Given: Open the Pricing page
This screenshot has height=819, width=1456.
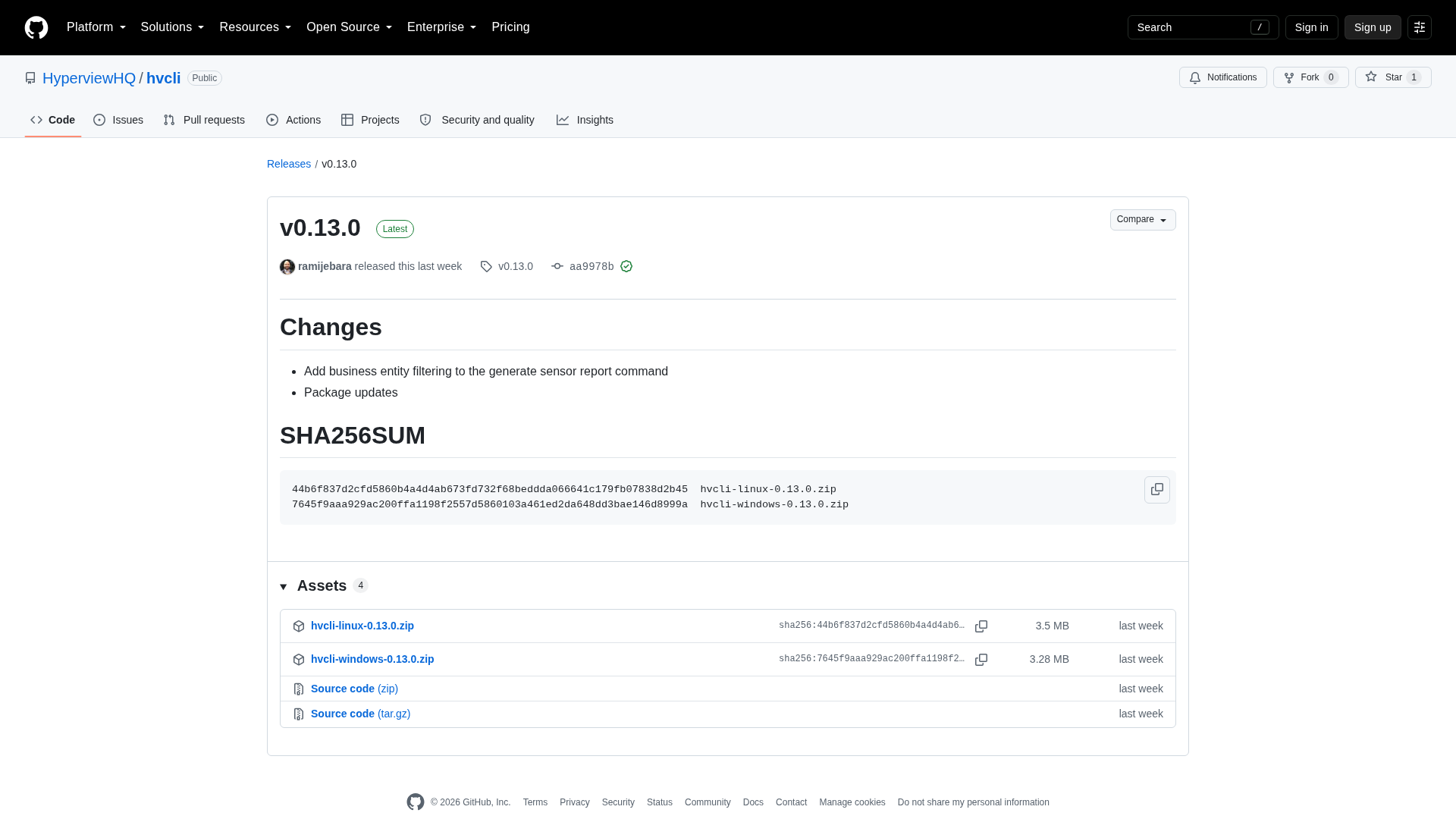Looking at the screenshot, I should [x=510, y=27].
